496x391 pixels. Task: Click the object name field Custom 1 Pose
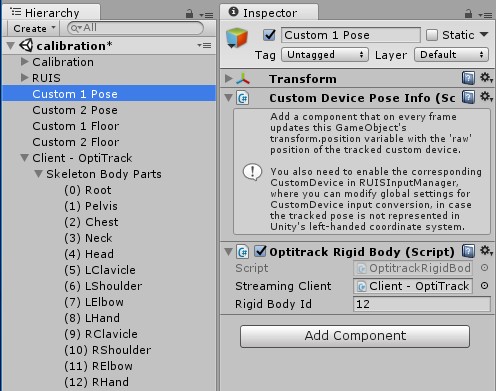tap(351, 35)
